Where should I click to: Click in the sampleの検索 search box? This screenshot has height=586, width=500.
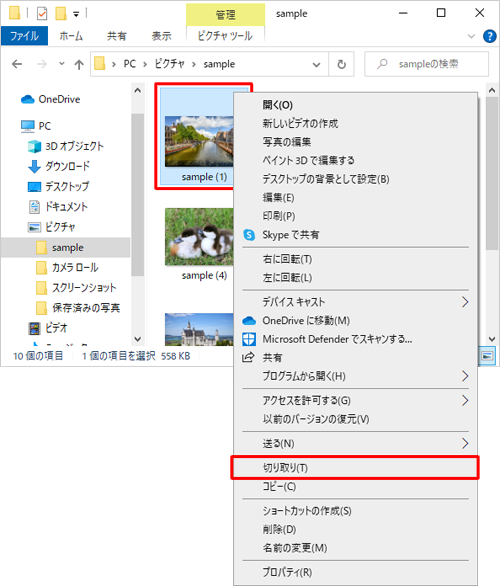[426, 64]
